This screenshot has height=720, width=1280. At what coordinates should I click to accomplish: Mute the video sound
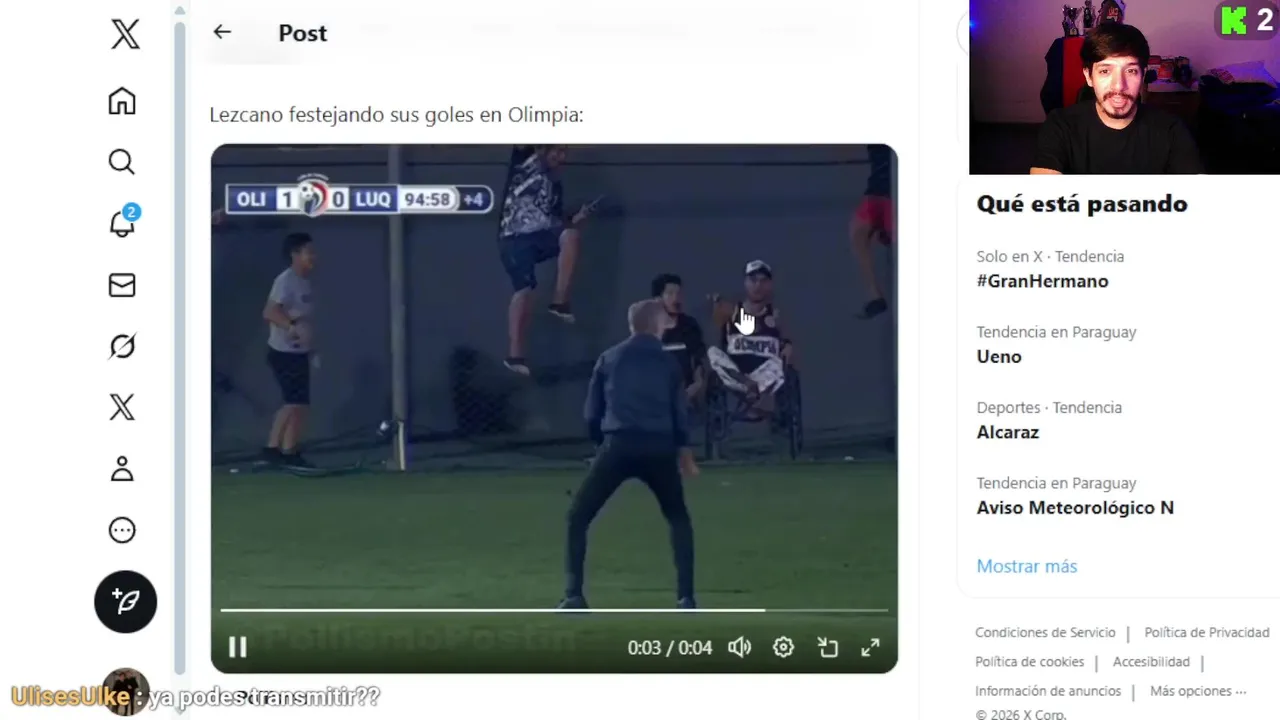[739, 647]
